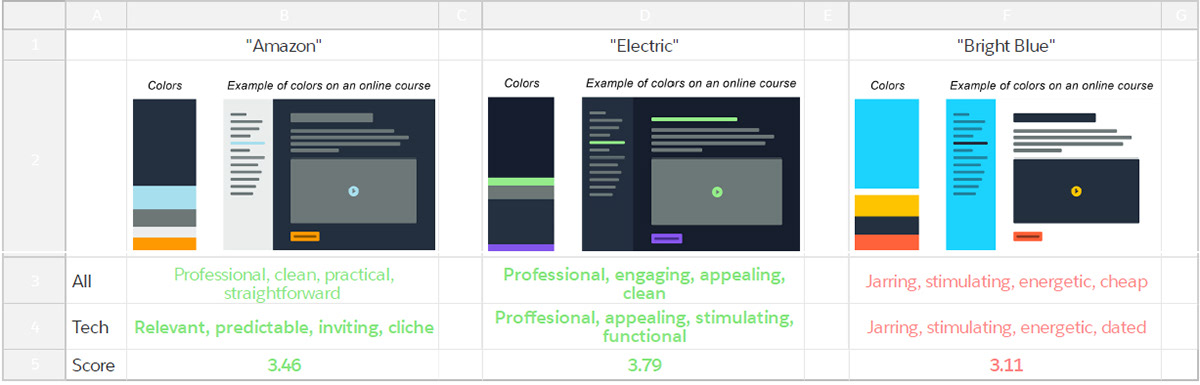Select column B header
This screenshot has width=1200, height=385.
coord(284,15)
